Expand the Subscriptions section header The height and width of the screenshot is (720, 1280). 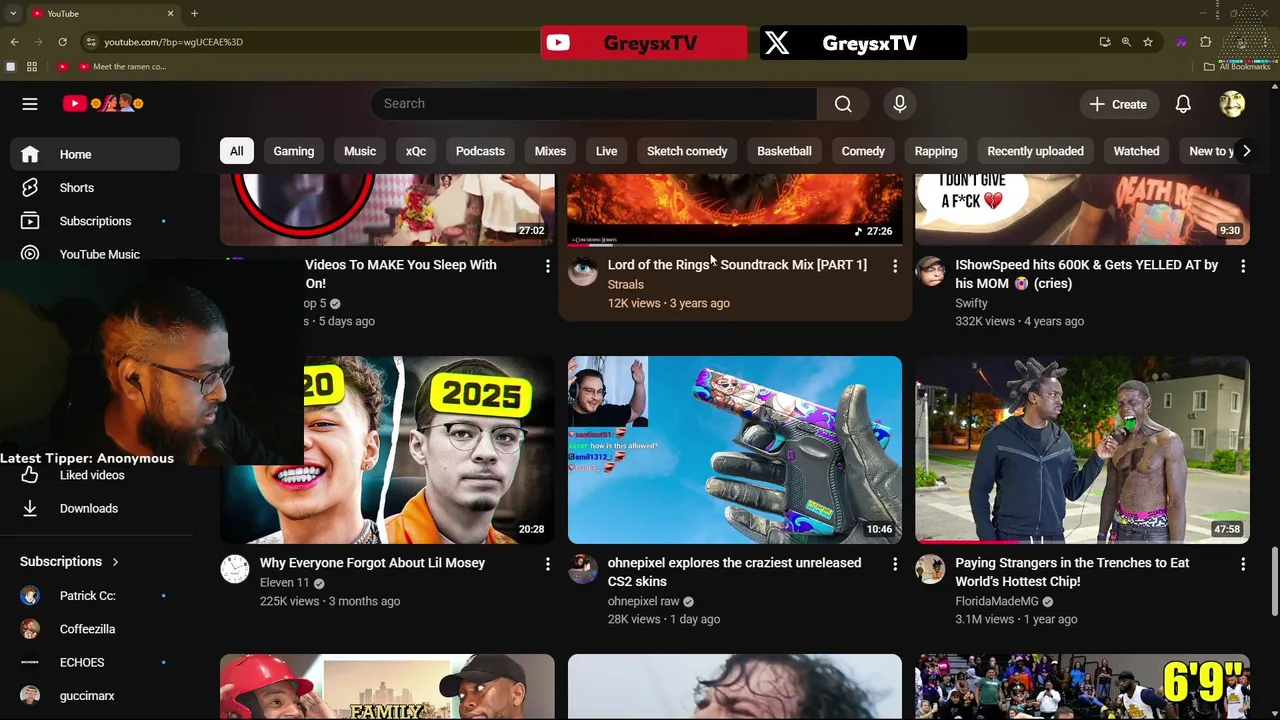[x=70, y=562]
